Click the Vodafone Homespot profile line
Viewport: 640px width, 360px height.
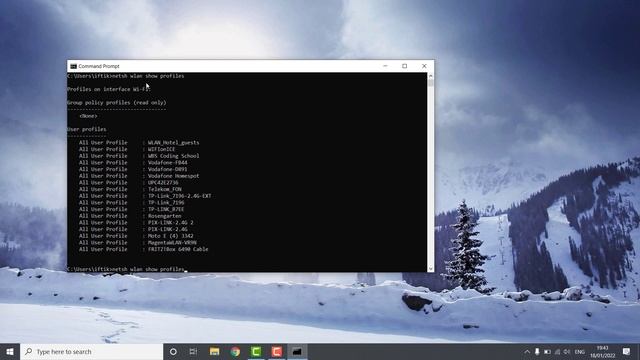tap(139, 176)
